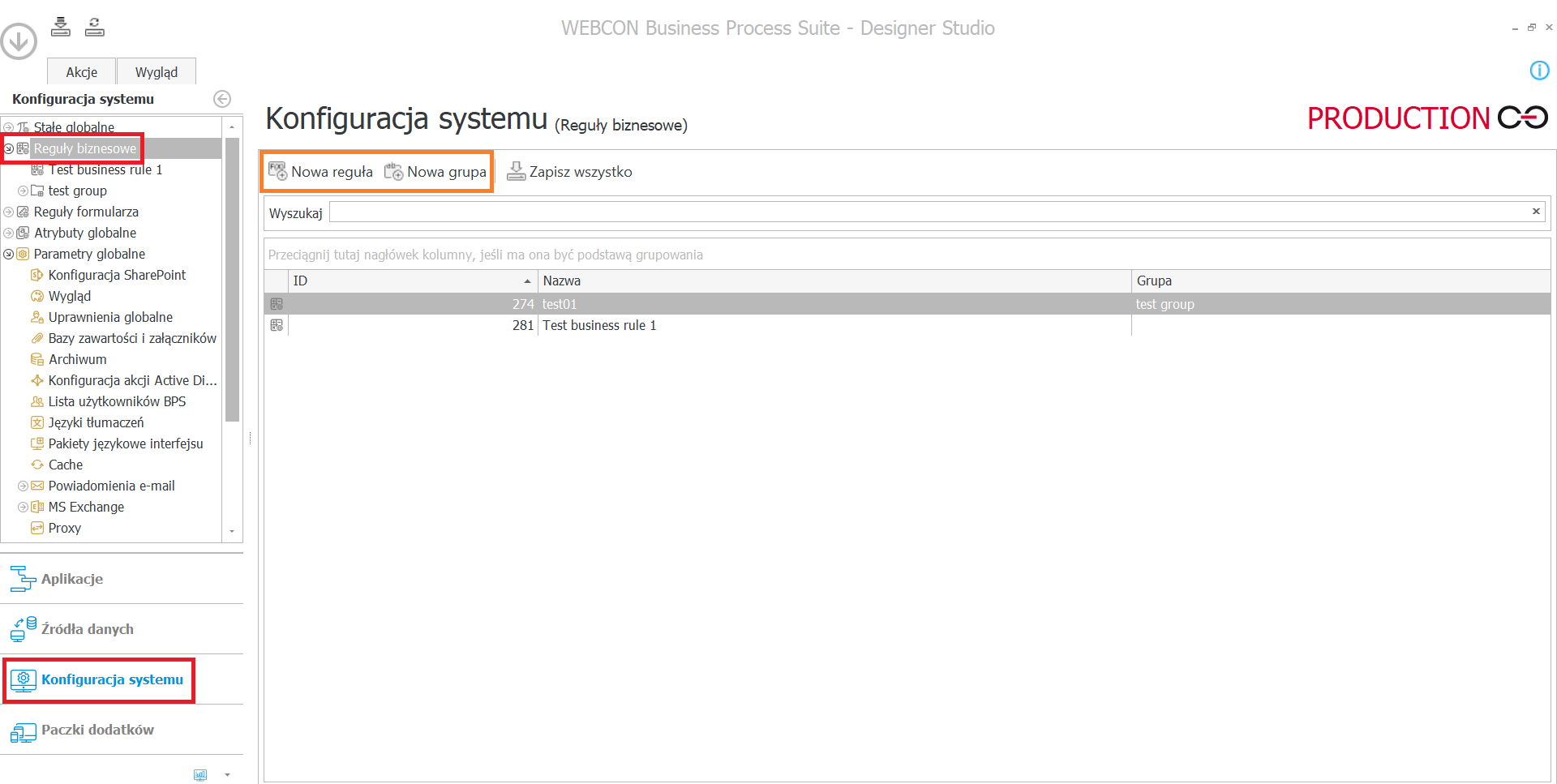Select the Test business rule 1 row
This screenshot has height=784, width=1557.
pyautogui.click(x=907, y=325)
